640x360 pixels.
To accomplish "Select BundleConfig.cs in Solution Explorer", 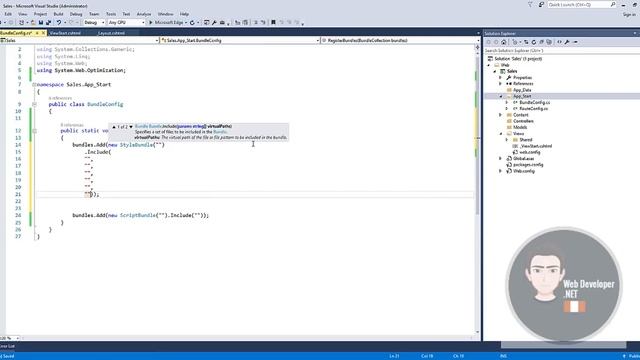I will [x=534, y=102].
